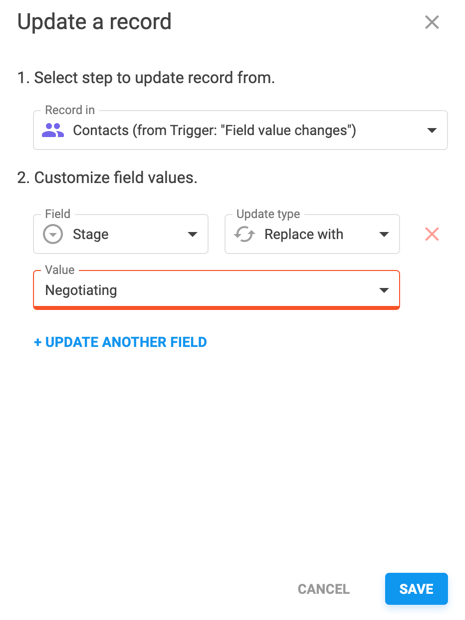Click + Update Another Field link
Screen dimensions: 465x620
pos(120,342)
